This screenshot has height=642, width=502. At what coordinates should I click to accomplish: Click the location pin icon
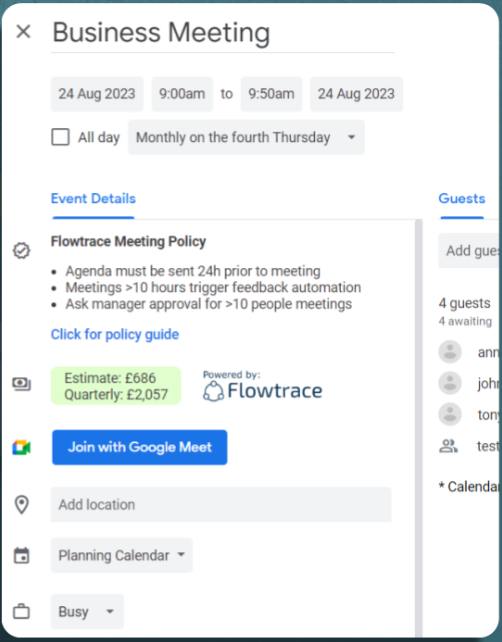tap(21, 504)
